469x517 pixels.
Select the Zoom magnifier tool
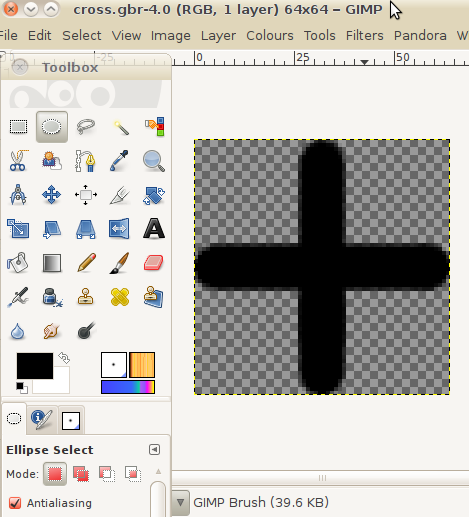(154, 161)
